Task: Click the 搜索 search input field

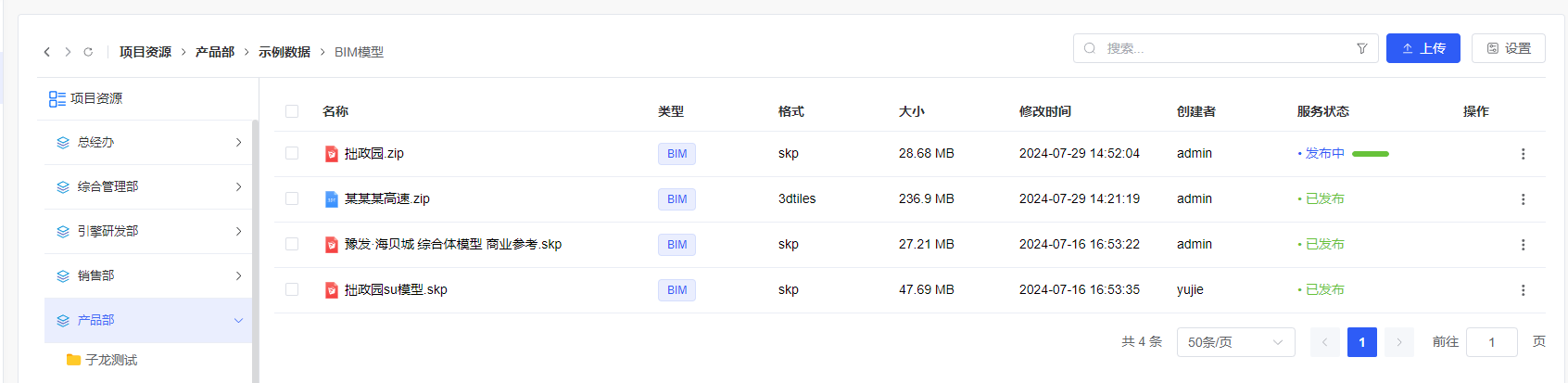Action: (x=1223, y=48)
